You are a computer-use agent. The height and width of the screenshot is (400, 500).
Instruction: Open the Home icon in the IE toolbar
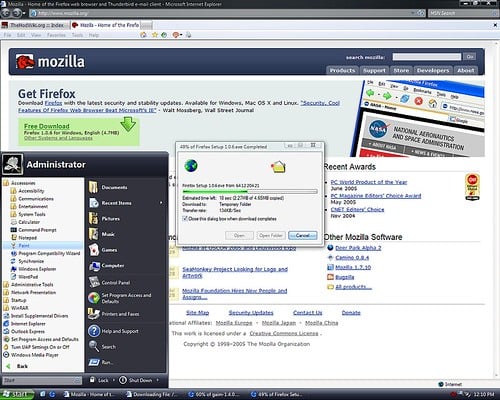(x=143, y=35)
